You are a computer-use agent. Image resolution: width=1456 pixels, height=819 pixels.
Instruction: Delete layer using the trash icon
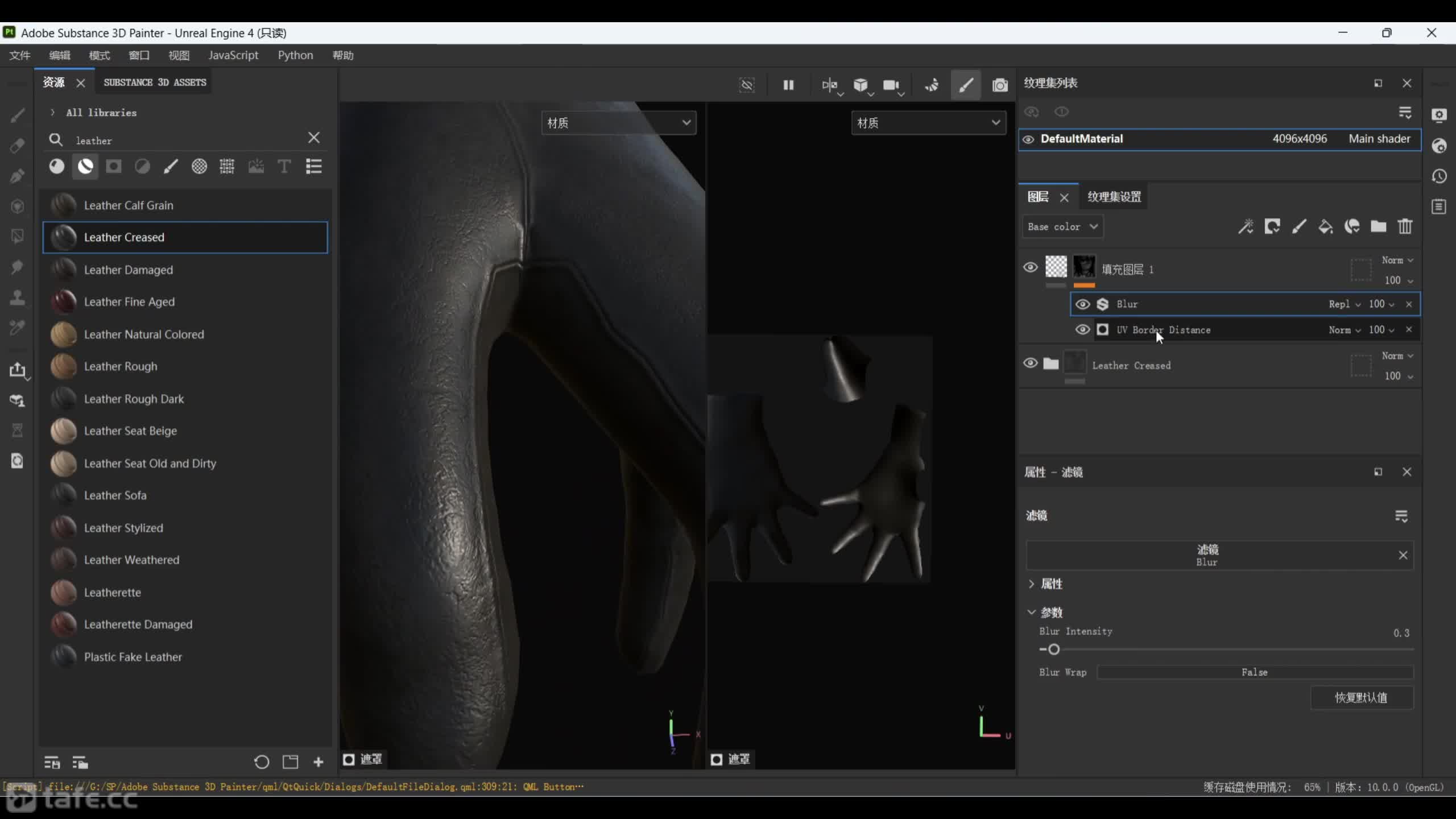(1405, 227)
